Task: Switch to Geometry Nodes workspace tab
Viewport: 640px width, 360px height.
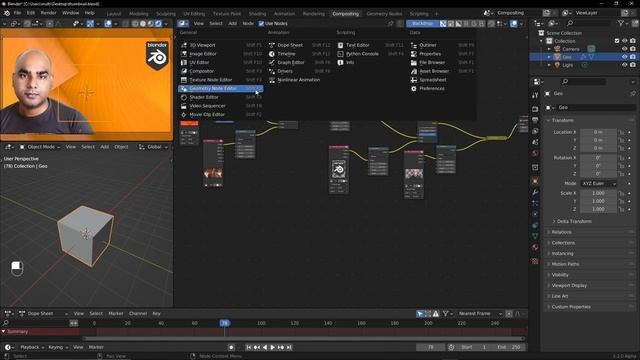Action: coord(384,13)
